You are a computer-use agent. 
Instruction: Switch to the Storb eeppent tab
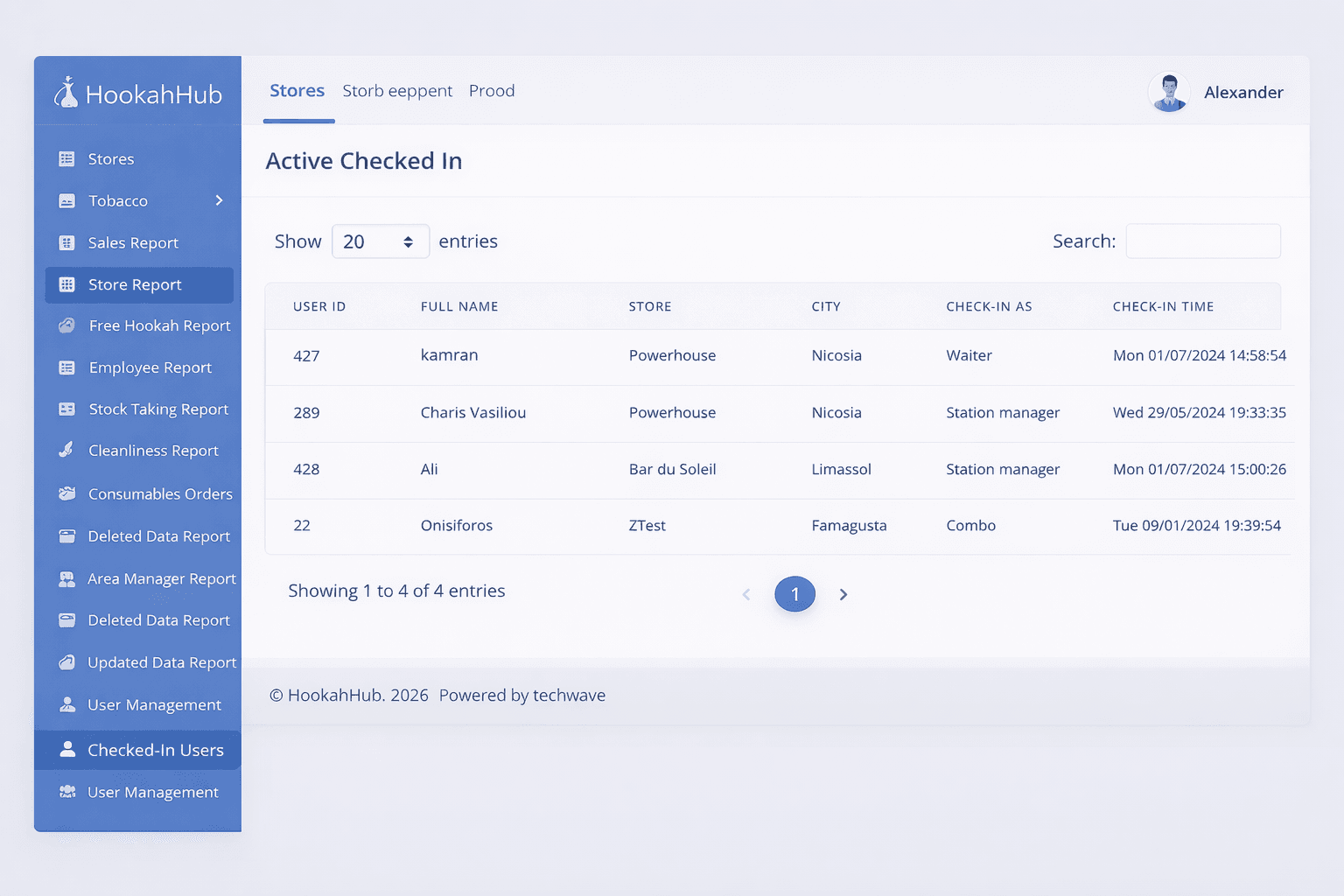click(x=397, y=91)
